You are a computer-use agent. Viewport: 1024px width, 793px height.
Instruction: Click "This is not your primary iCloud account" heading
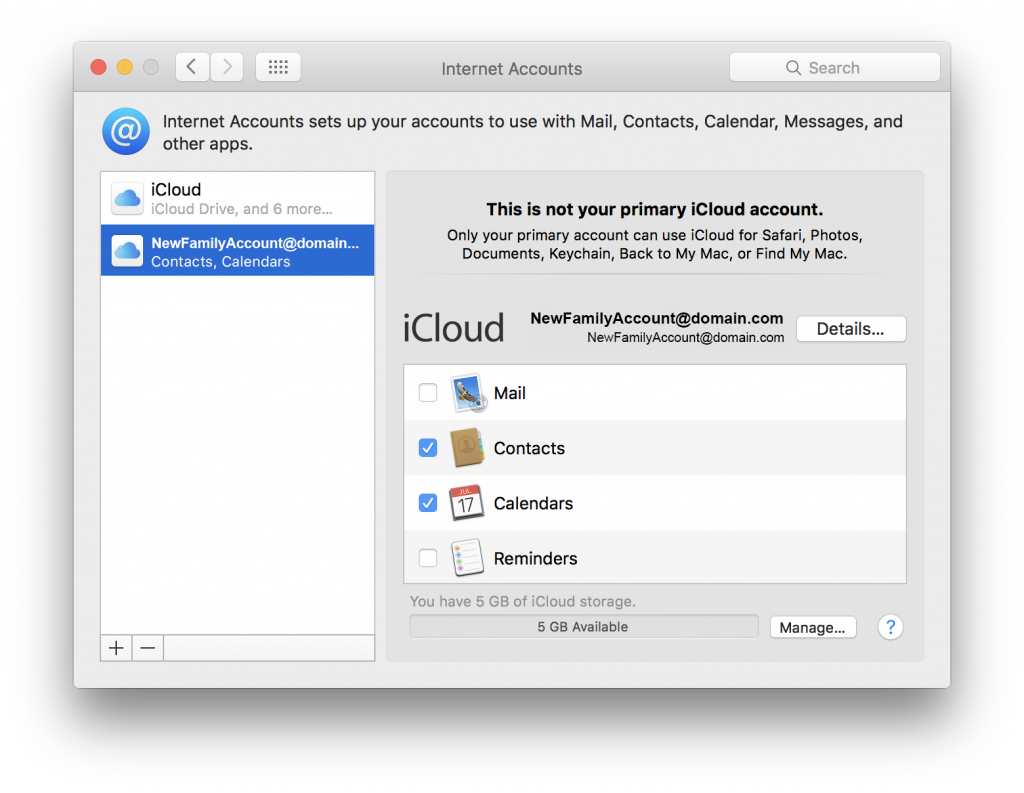click(x=654, y=209)
